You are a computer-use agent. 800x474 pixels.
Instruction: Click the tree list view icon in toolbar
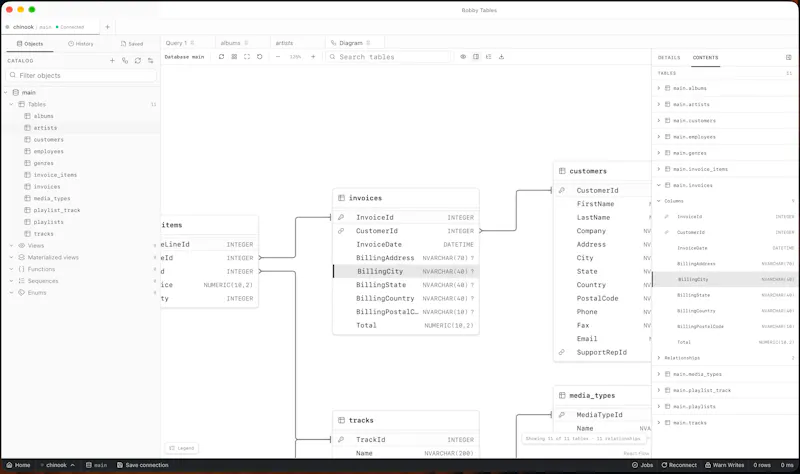click(x=489, y=57)
